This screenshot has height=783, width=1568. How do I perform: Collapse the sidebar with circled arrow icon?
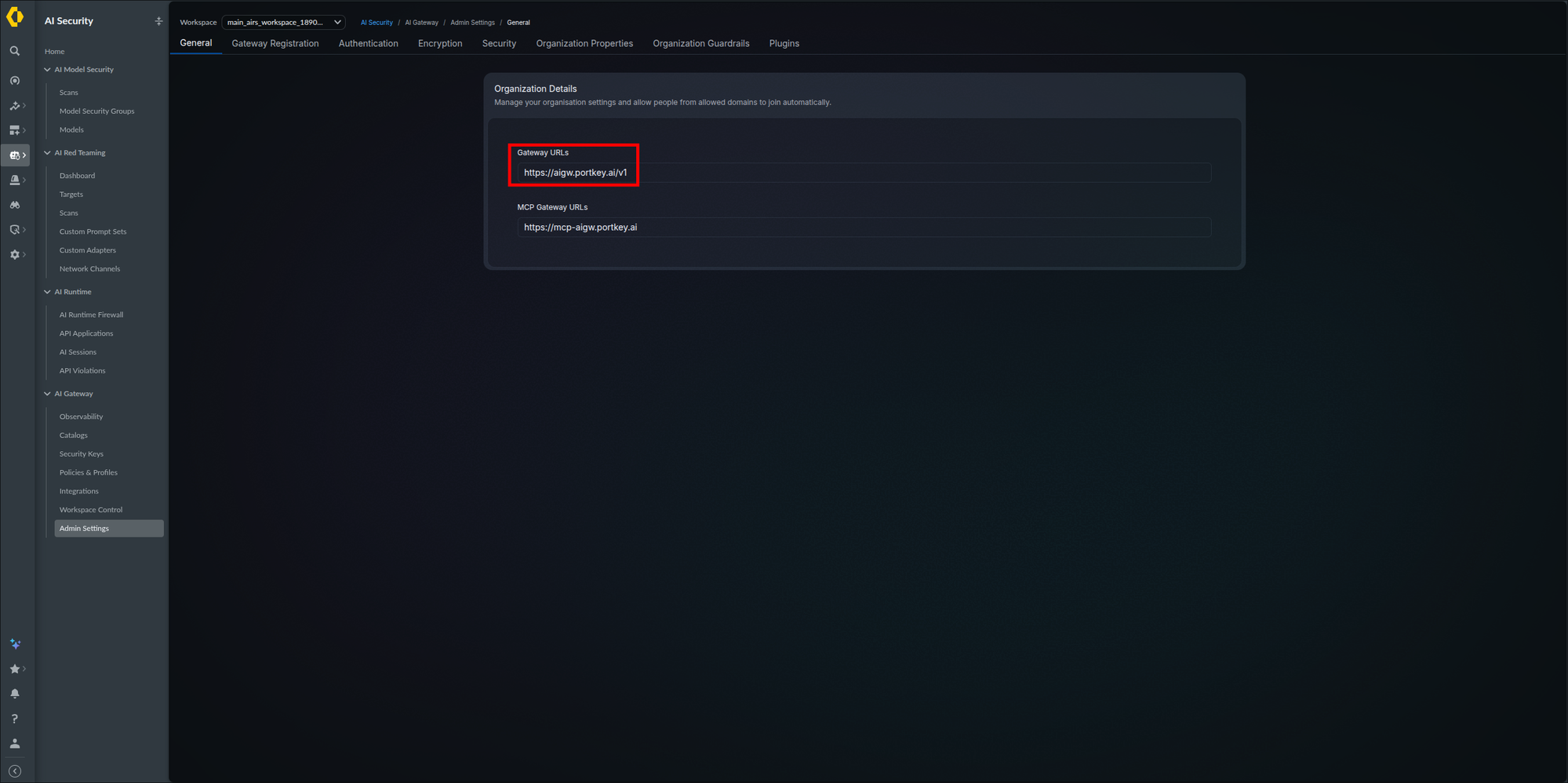(x=15, y=771)
